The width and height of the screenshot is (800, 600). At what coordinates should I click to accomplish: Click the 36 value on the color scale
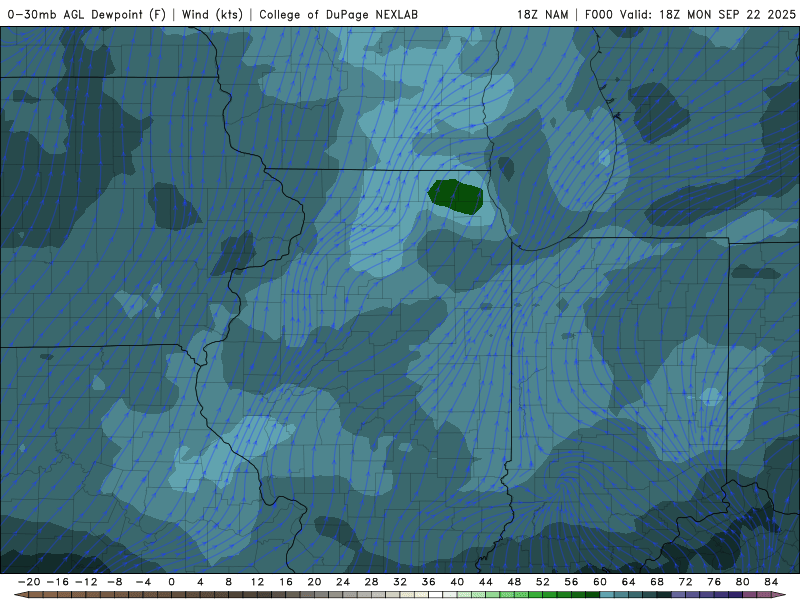pyautogui.click(x=429, y=582)
